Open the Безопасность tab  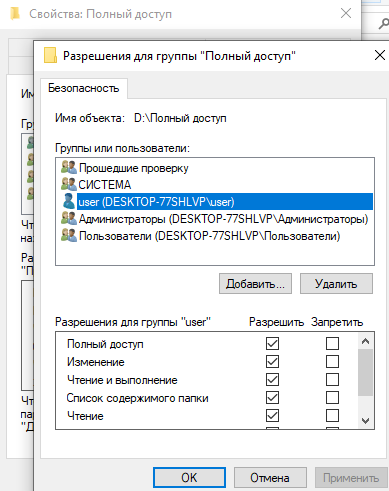coord(84,88)
